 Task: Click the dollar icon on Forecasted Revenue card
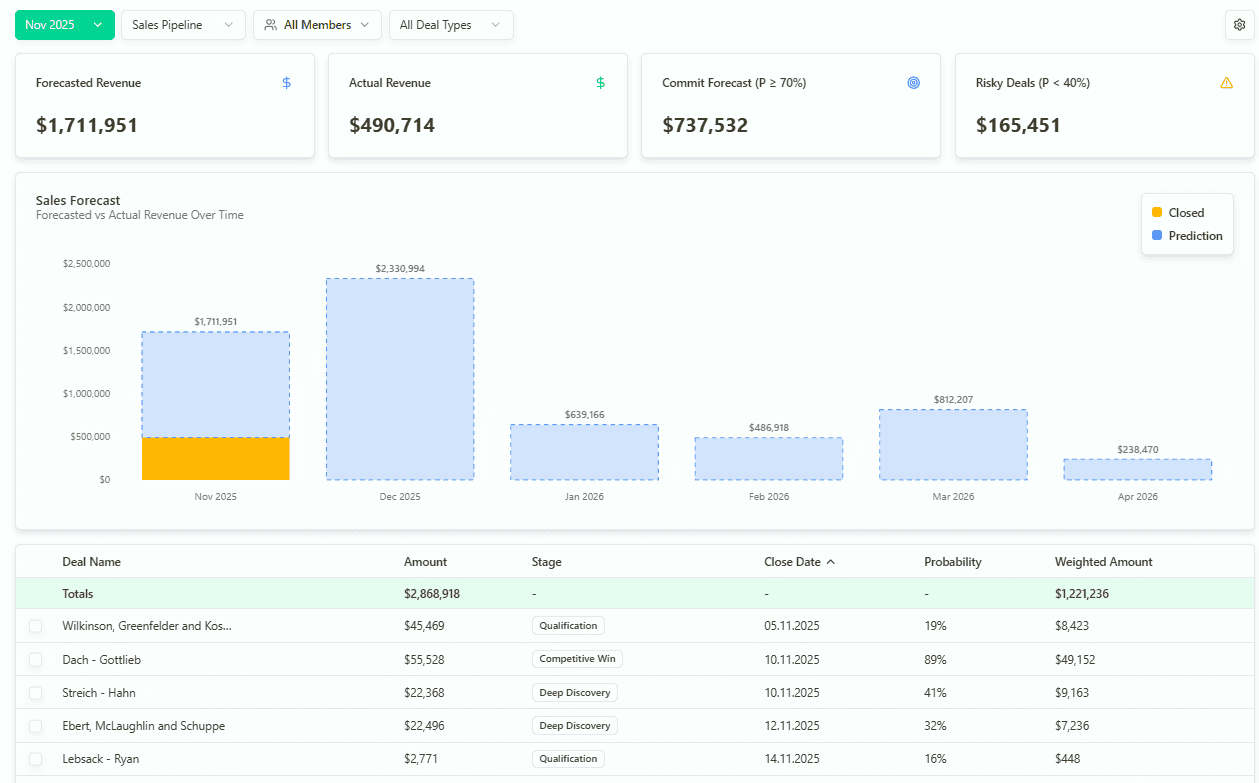click(x=286, y=83)
